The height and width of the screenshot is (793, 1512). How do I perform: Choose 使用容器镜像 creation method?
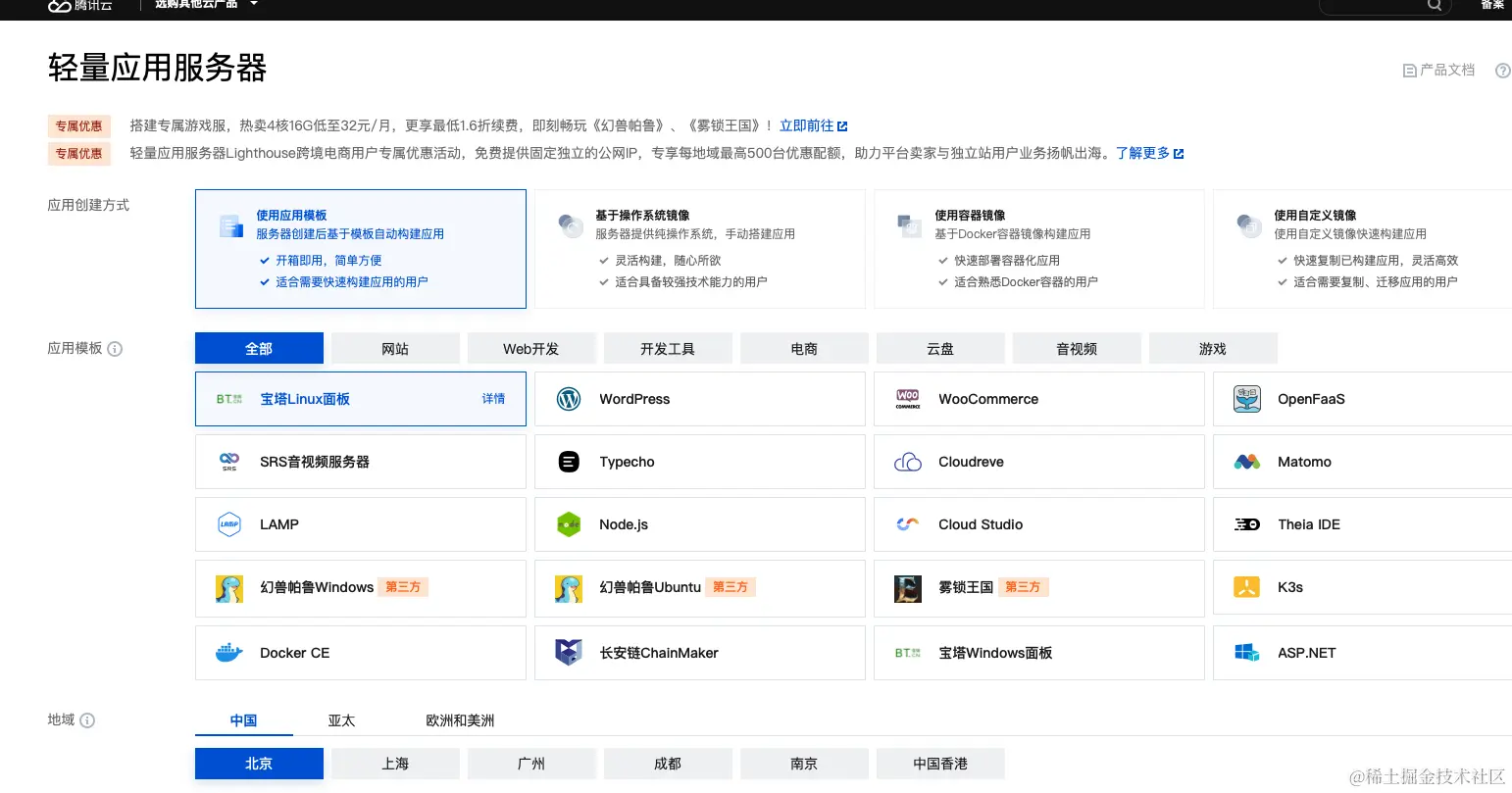(x=1039, y=249)
